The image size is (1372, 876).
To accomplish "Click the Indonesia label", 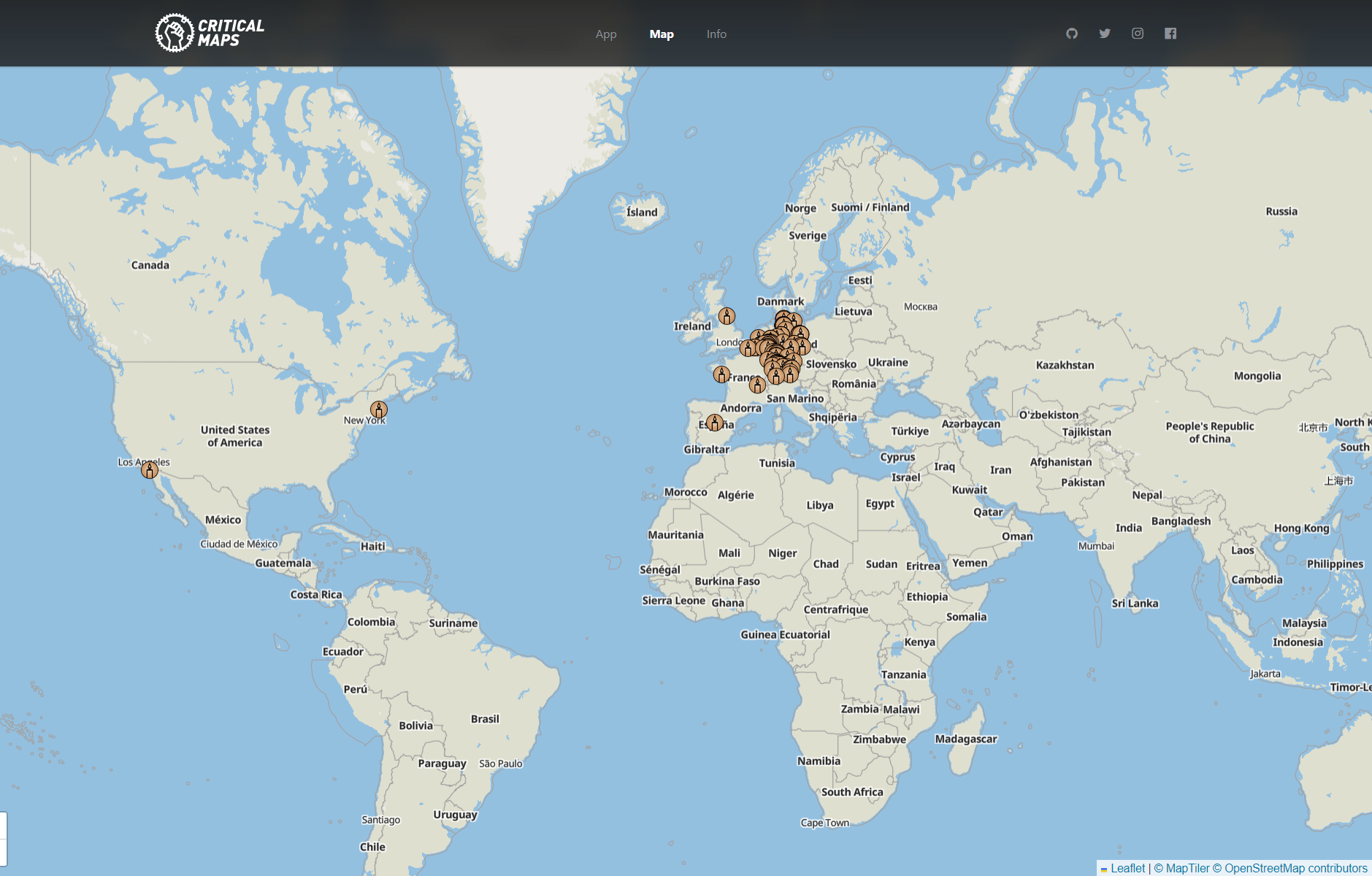I will pos(1298,642).
